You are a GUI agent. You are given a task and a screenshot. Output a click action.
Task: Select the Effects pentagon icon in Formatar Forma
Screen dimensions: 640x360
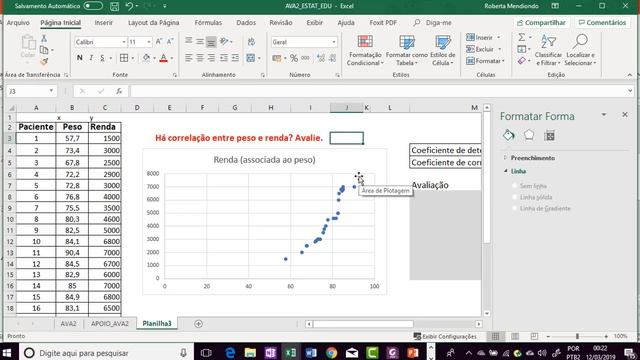point(529,135)
